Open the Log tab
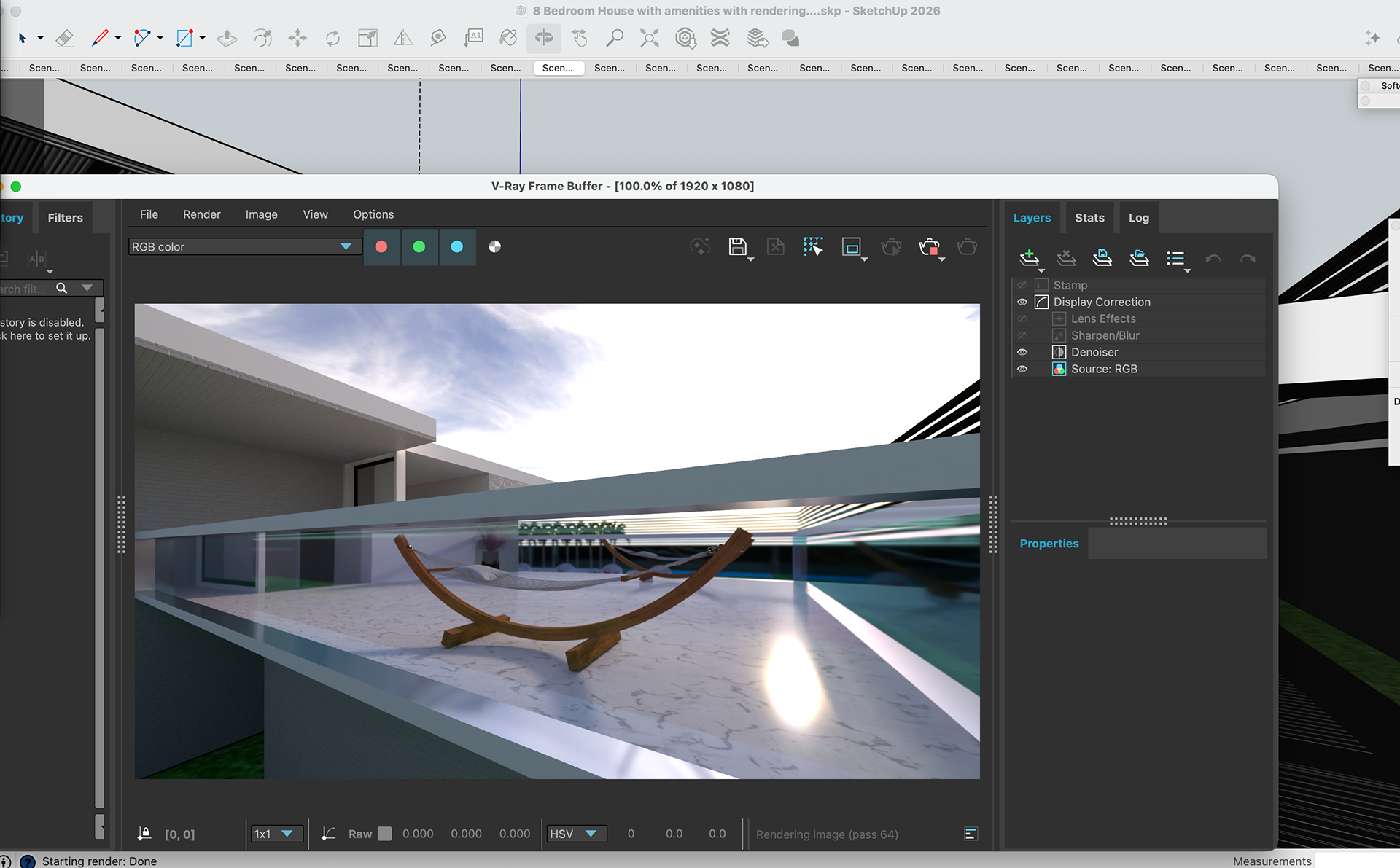 click(x=1138, y=218)
